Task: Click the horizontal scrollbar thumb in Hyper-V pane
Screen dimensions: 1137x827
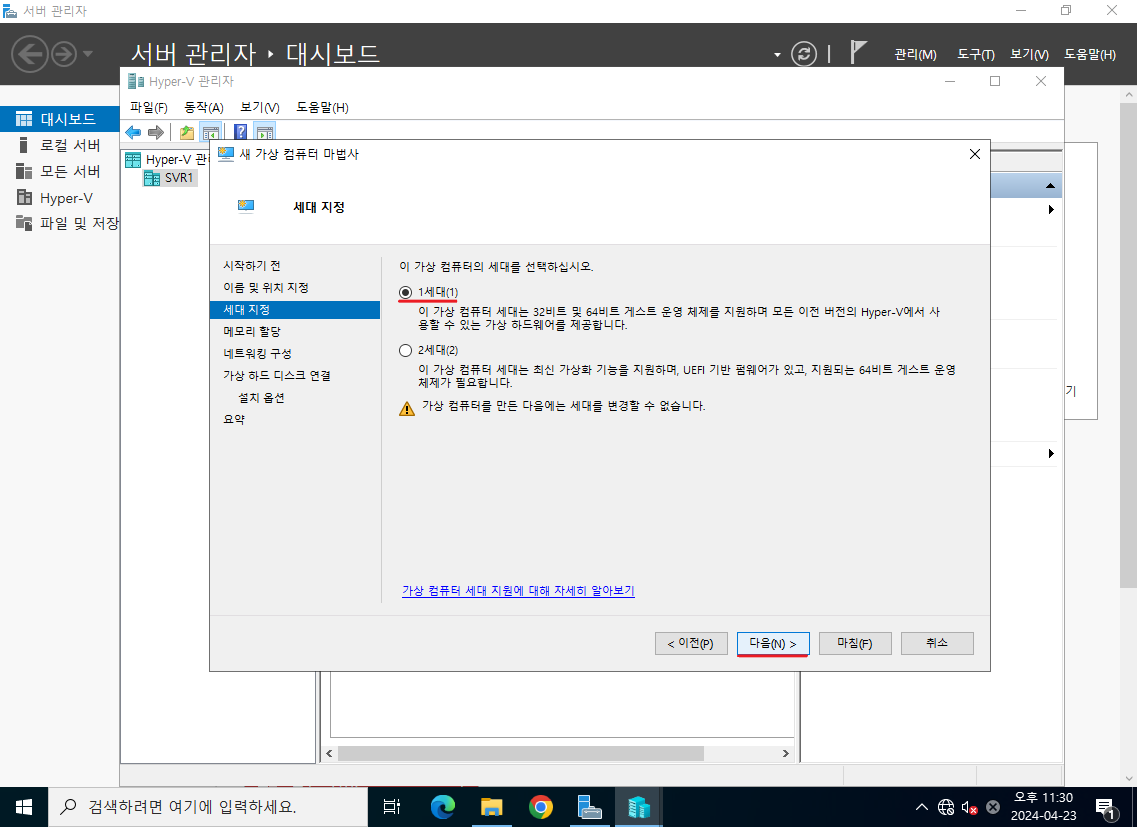Action: [521, 754]
